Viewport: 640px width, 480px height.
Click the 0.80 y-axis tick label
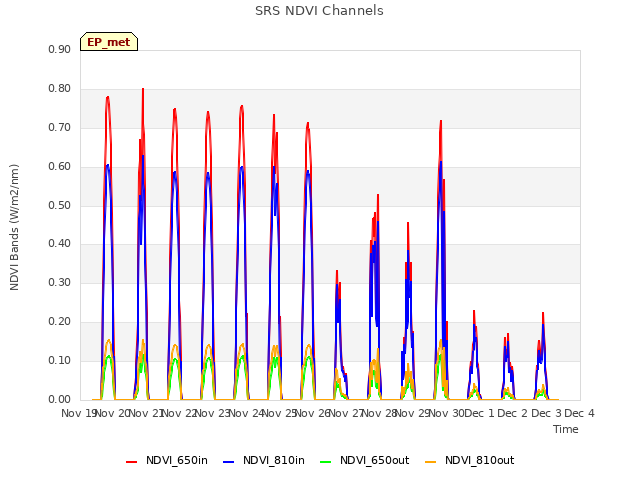point(59,89)
